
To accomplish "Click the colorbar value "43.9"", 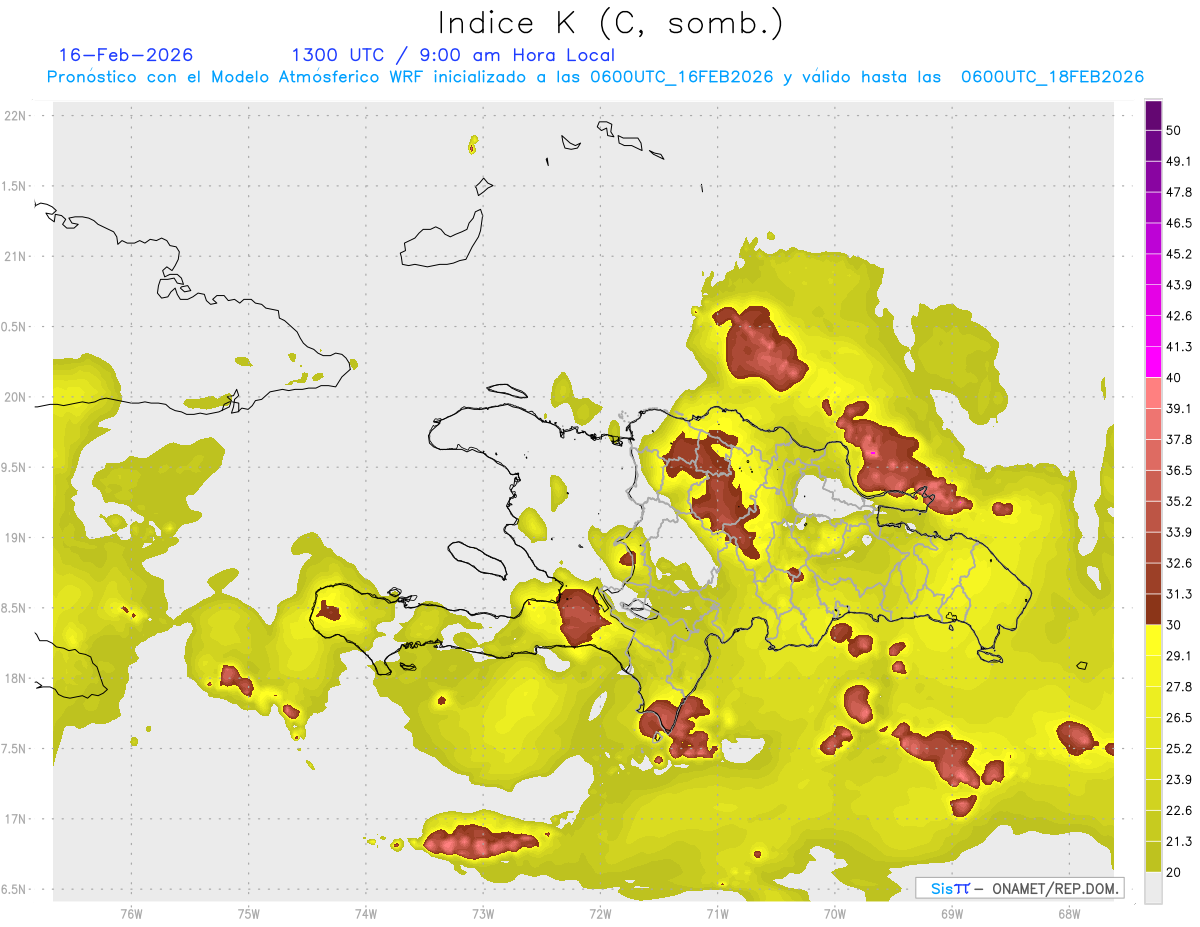I will (1179, 285).
